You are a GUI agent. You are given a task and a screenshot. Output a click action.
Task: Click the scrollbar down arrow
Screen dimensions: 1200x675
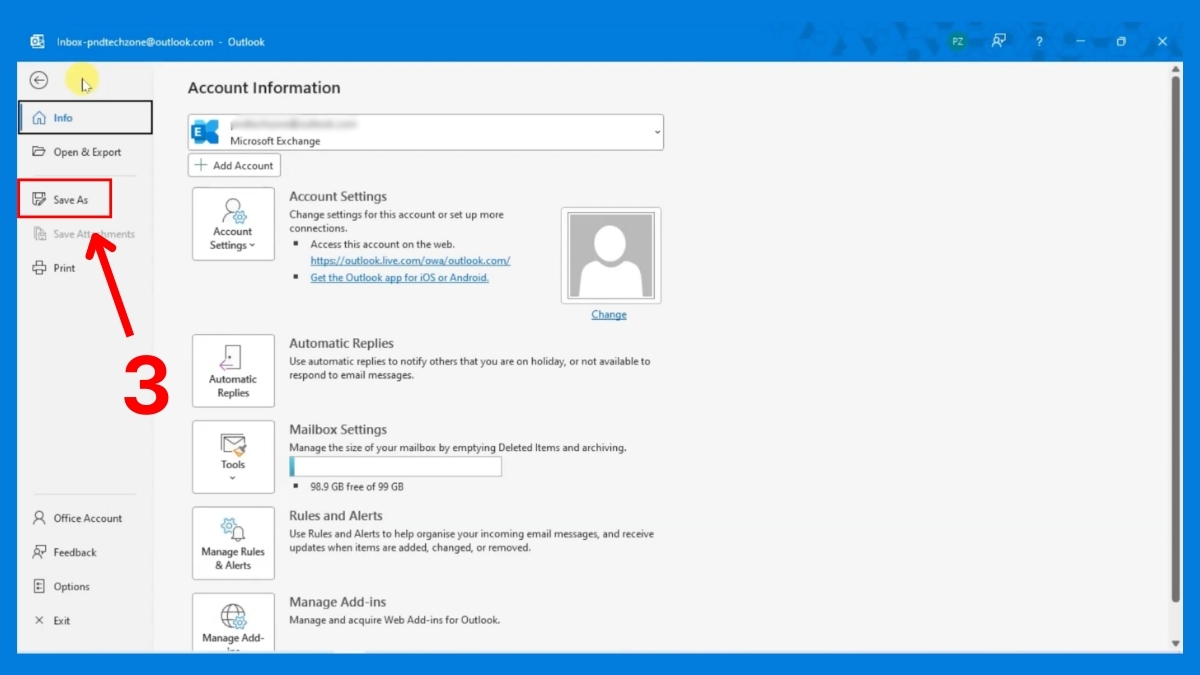(x=1175, y=643)
